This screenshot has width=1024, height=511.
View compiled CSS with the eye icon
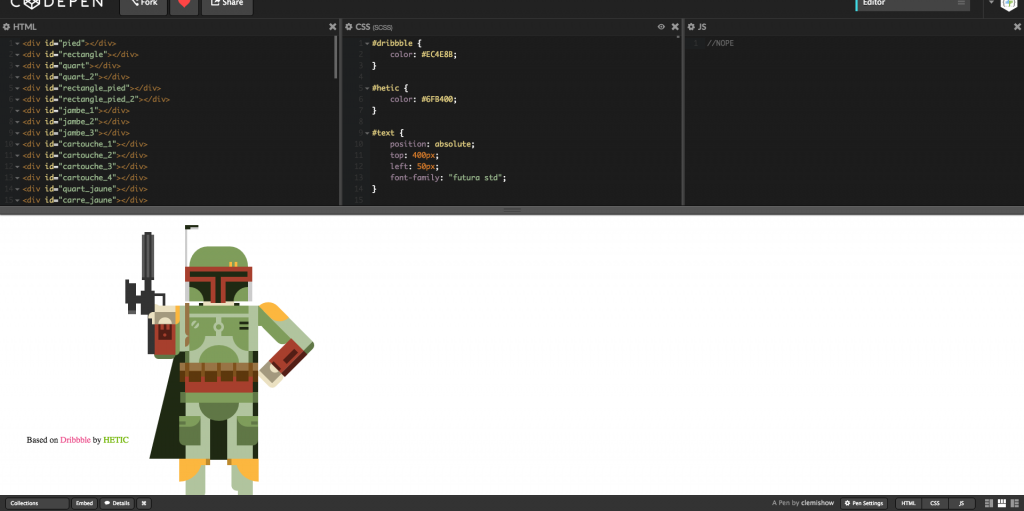pos(661,27)
